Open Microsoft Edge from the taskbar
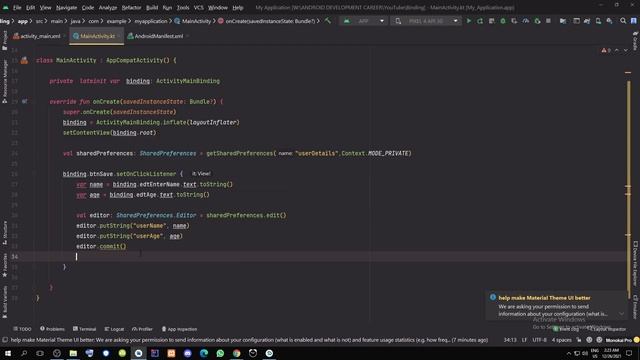640x360 pixels. tap(204, 353)
